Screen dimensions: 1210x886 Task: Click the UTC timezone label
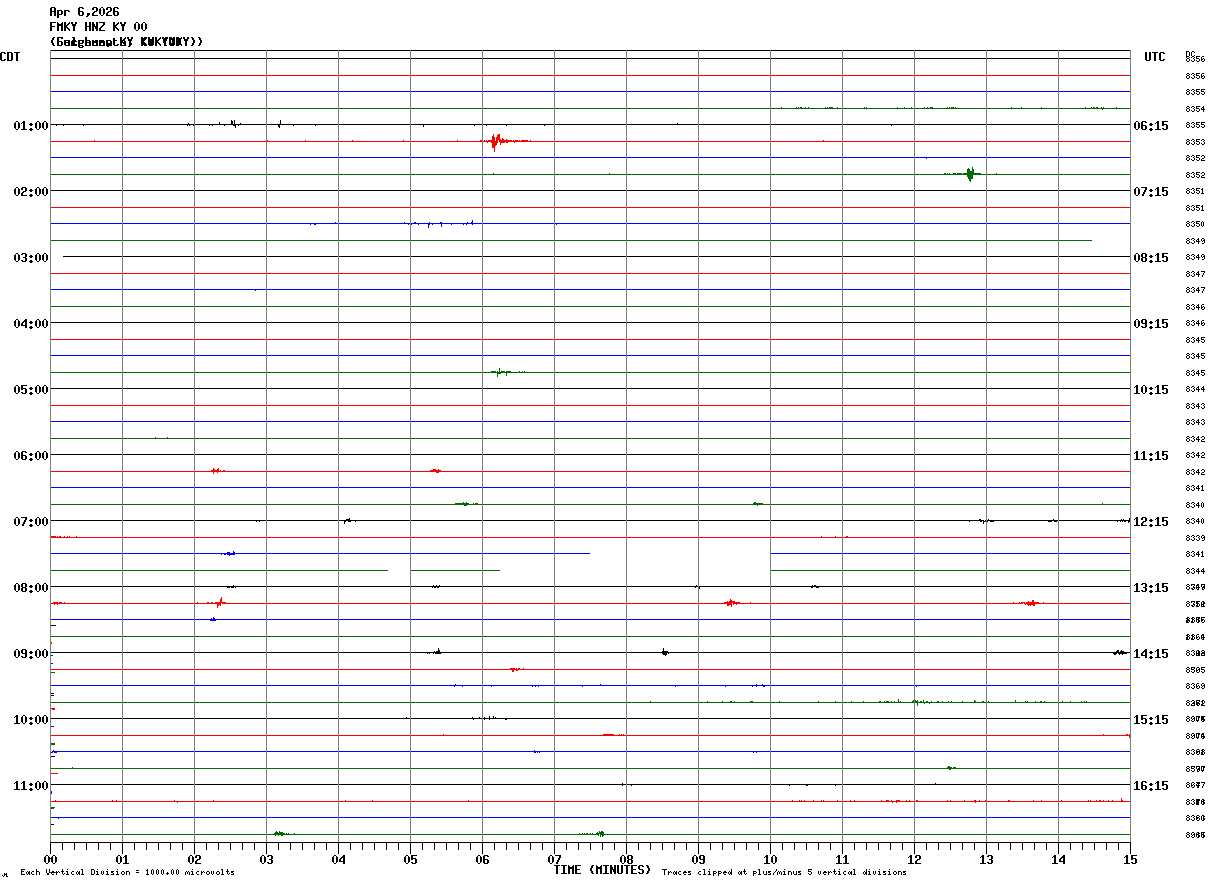click(1155, 57)
